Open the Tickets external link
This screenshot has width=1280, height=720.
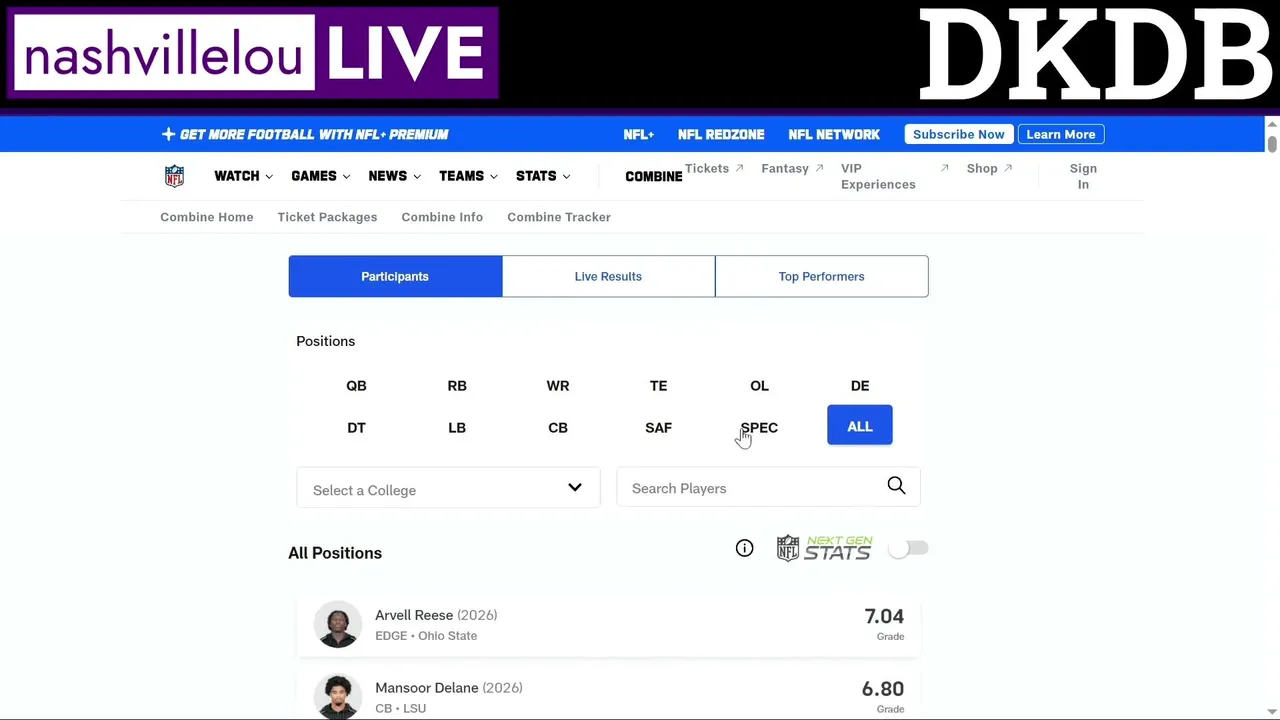[x=714, y=168]
